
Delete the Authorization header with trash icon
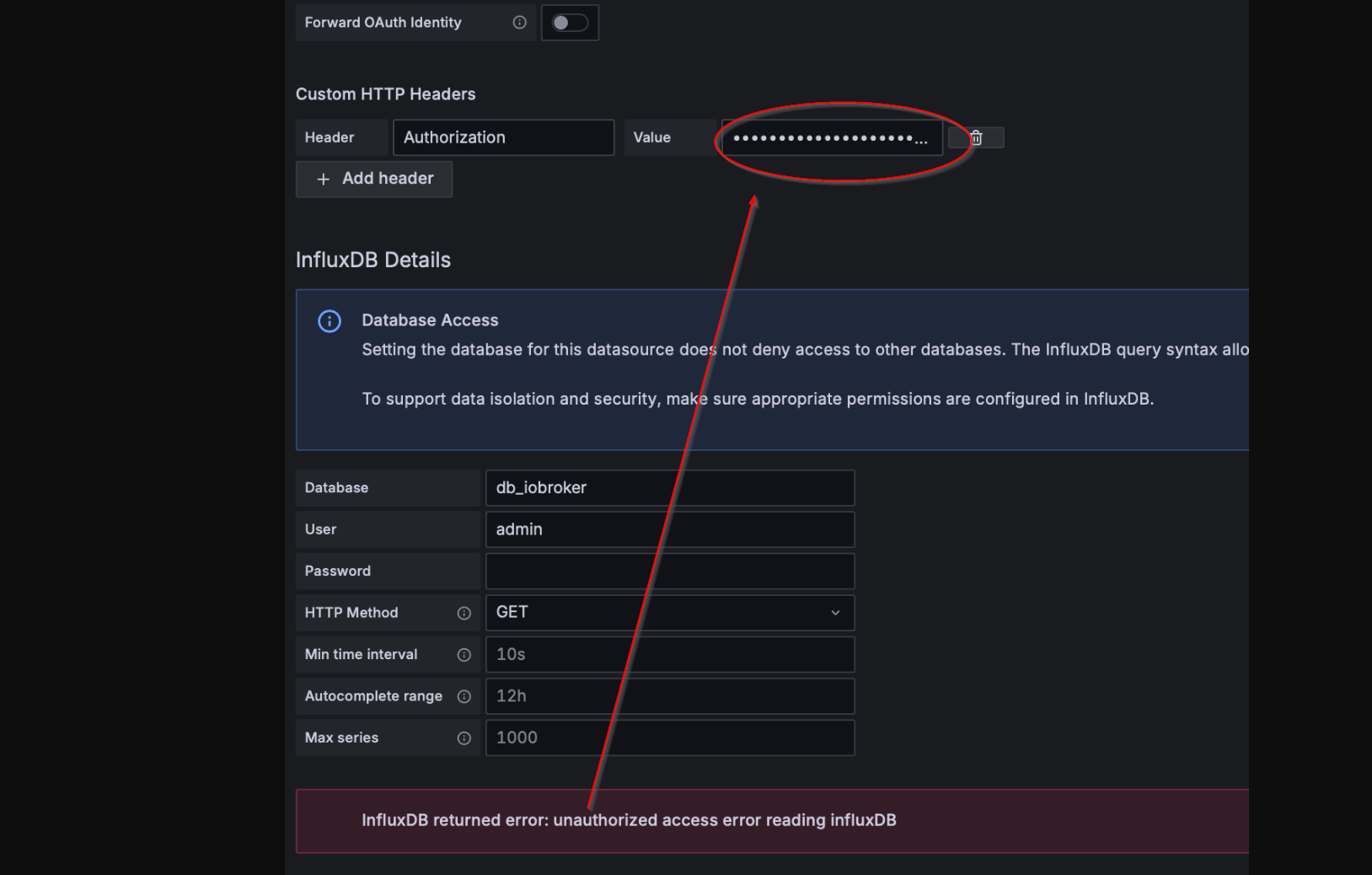pyautogui.click(x=976, y=137)
